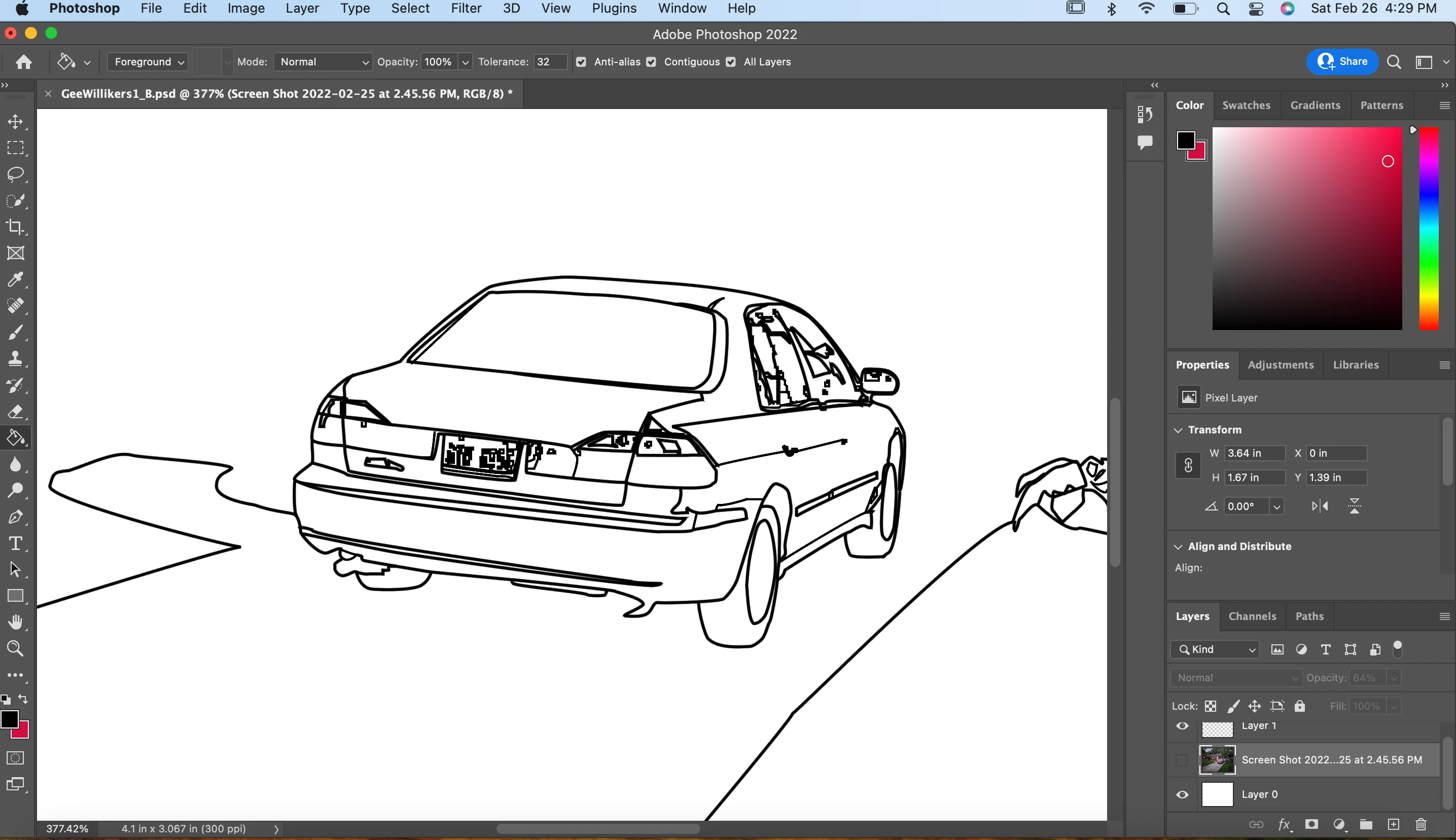Open the Mode Normal blending dropdown
The image size is (1456, 840).
coord(322,62)
